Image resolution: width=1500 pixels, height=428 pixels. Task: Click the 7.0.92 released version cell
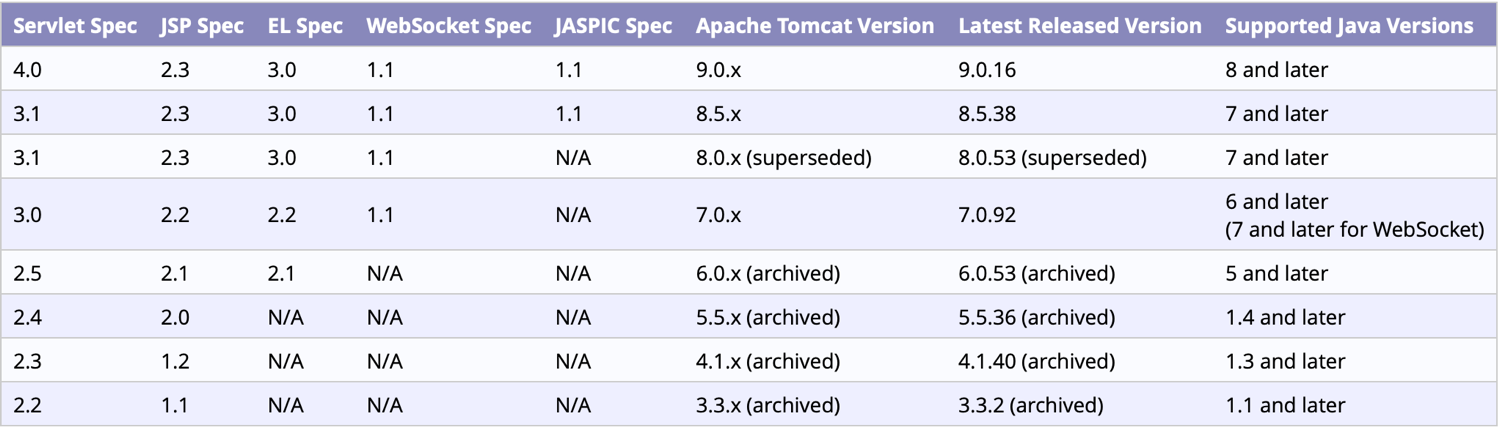point(987,215)
